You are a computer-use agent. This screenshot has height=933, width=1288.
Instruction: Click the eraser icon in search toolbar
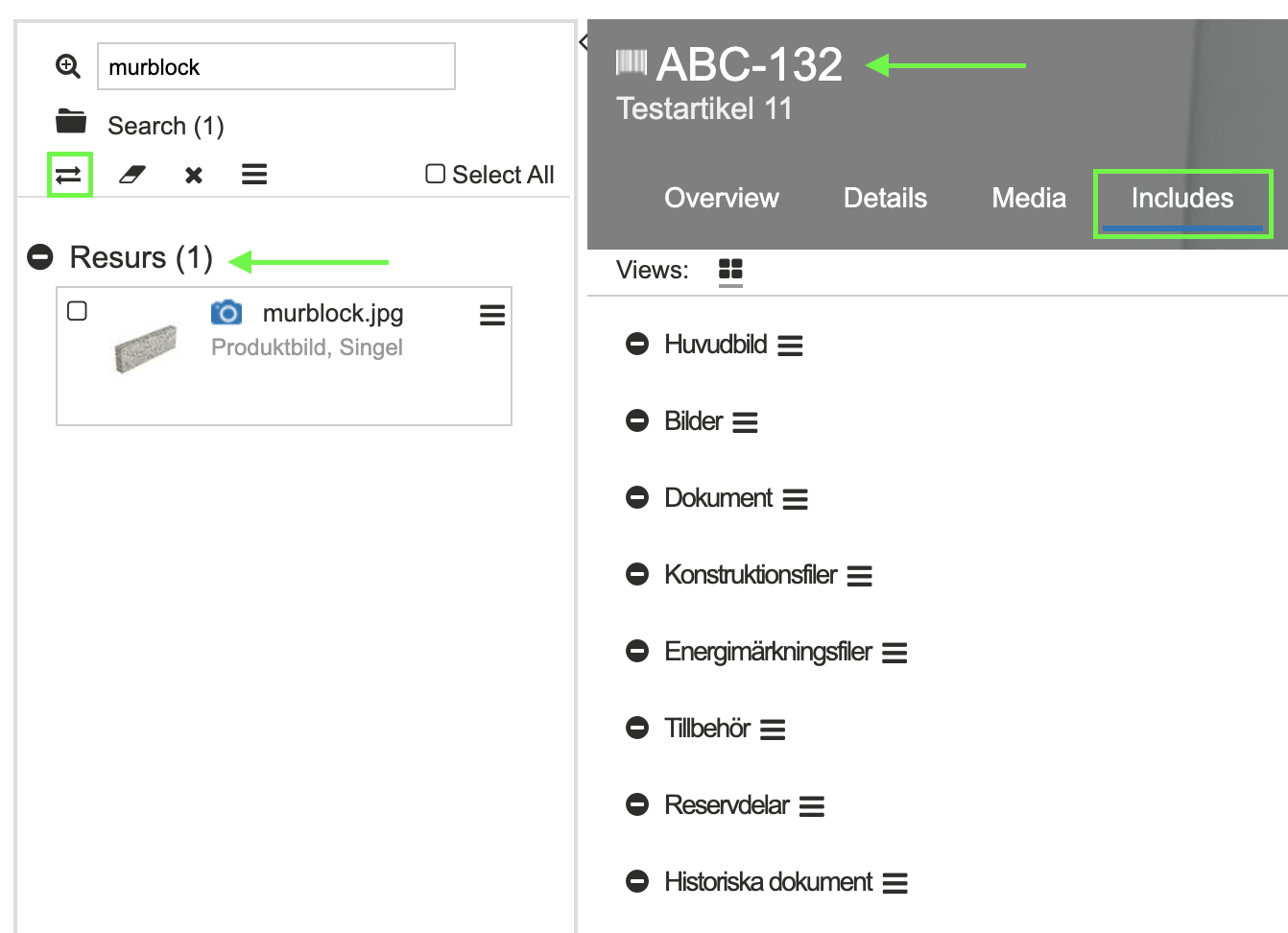tap(131, 175)
